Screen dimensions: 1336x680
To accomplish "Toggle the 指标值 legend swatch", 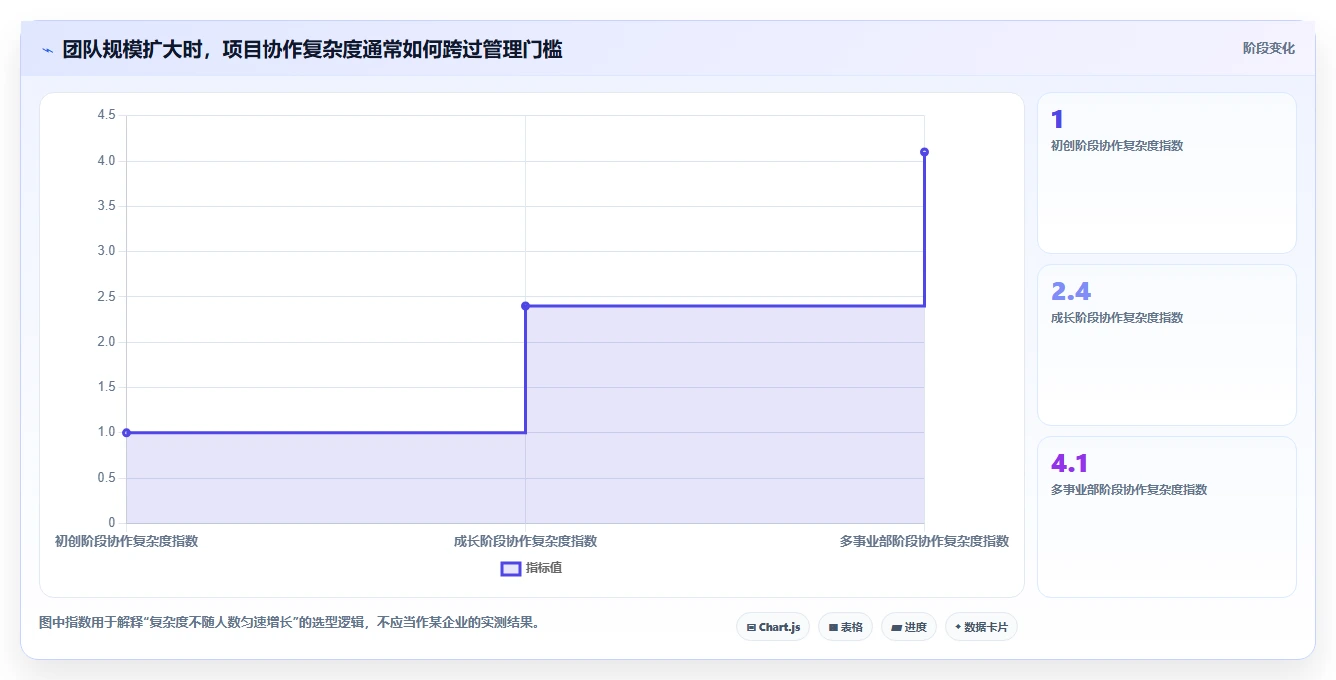I will tap(510, 568).
